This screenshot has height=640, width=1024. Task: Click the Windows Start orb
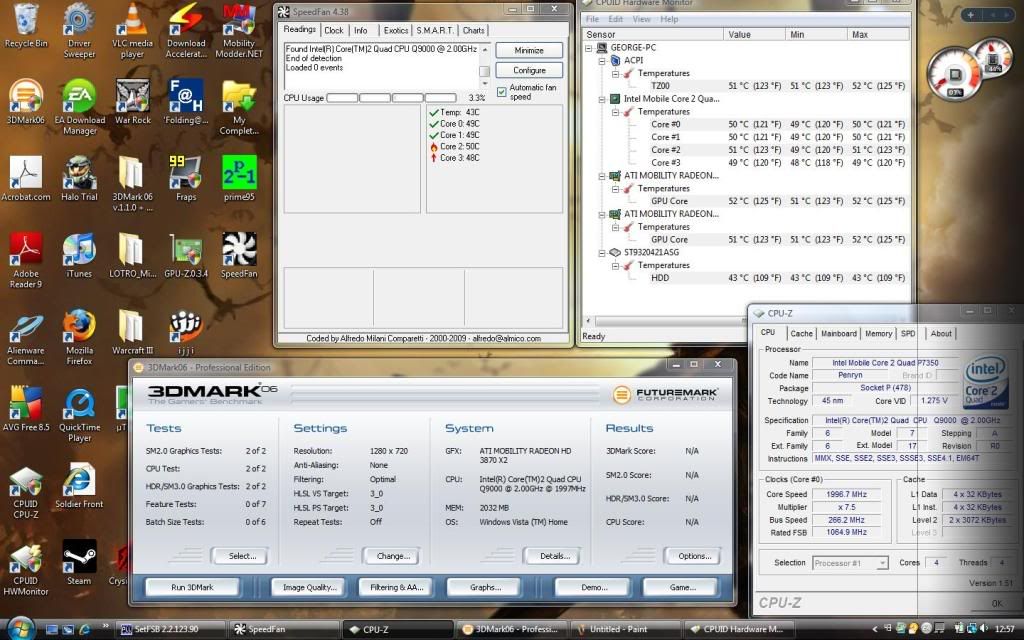coord(21,628)
